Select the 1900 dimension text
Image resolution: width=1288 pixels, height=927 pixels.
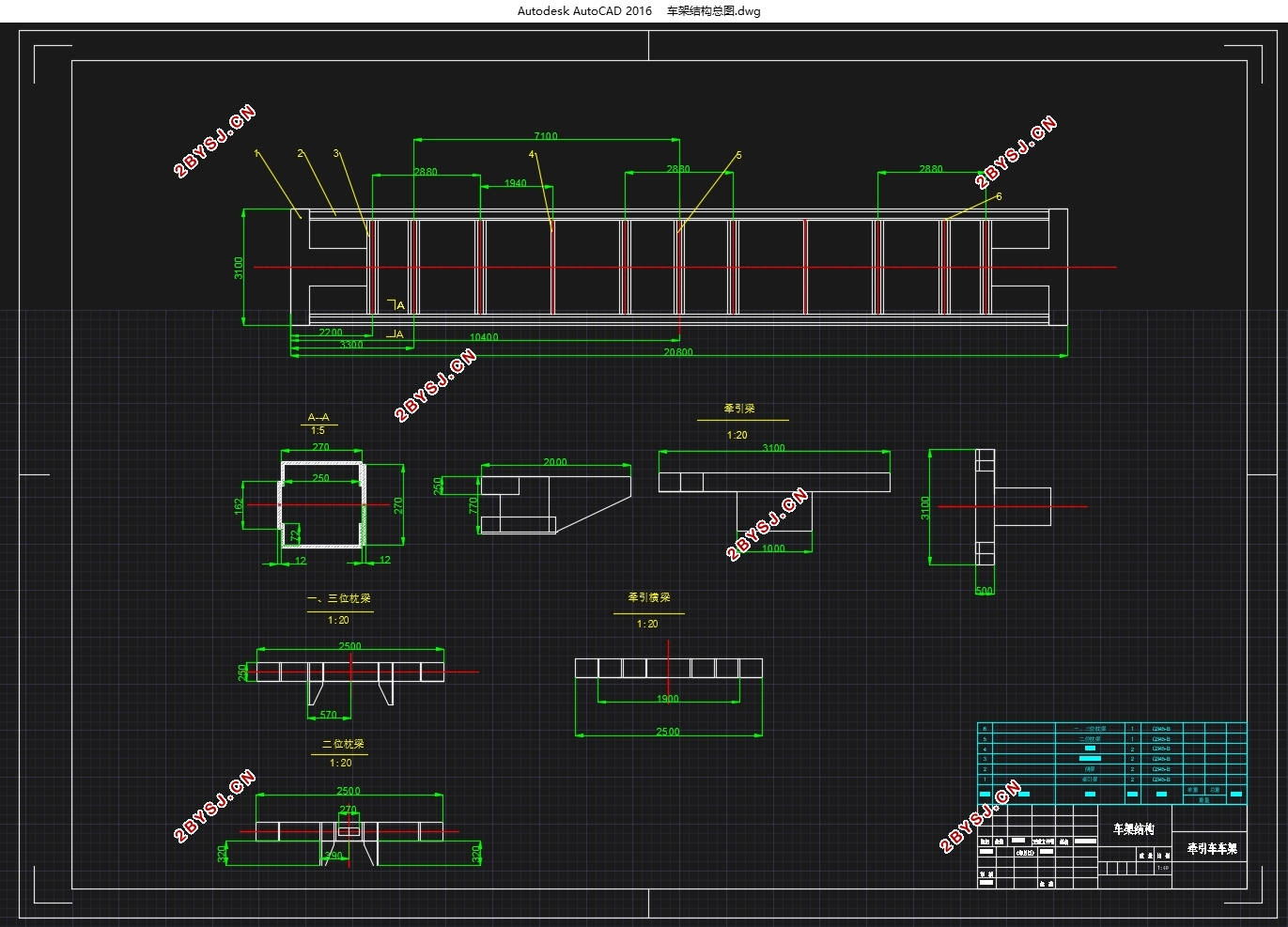(x=668, y=699)
